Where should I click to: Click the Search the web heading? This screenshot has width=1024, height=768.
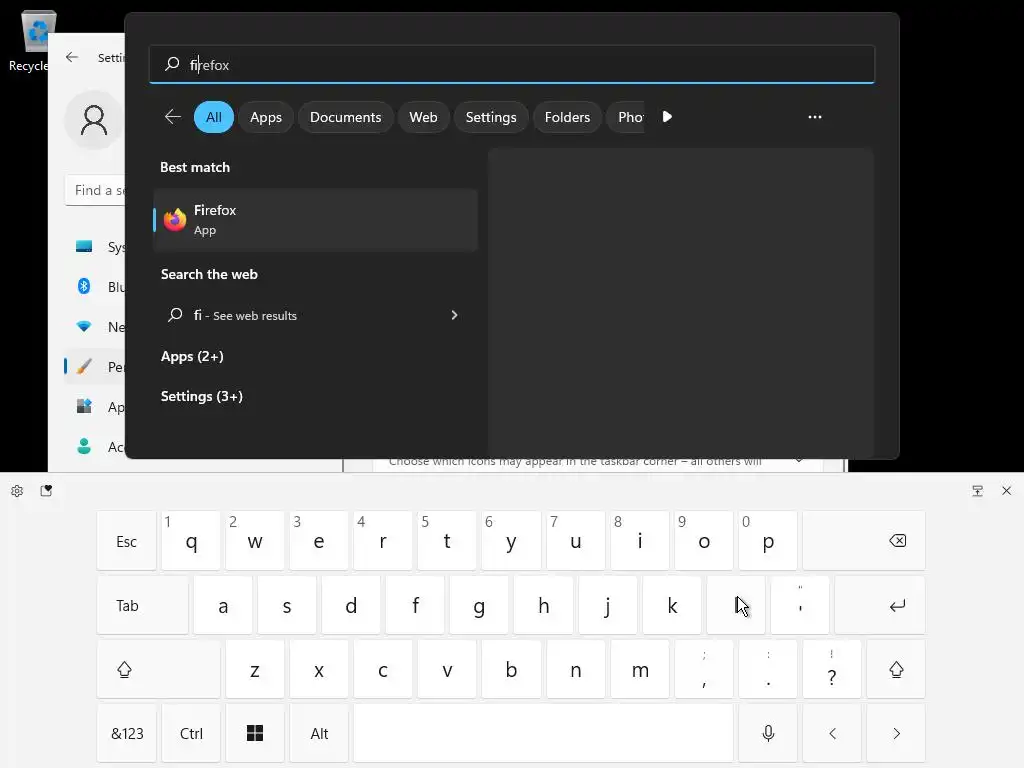coord(209,274)
